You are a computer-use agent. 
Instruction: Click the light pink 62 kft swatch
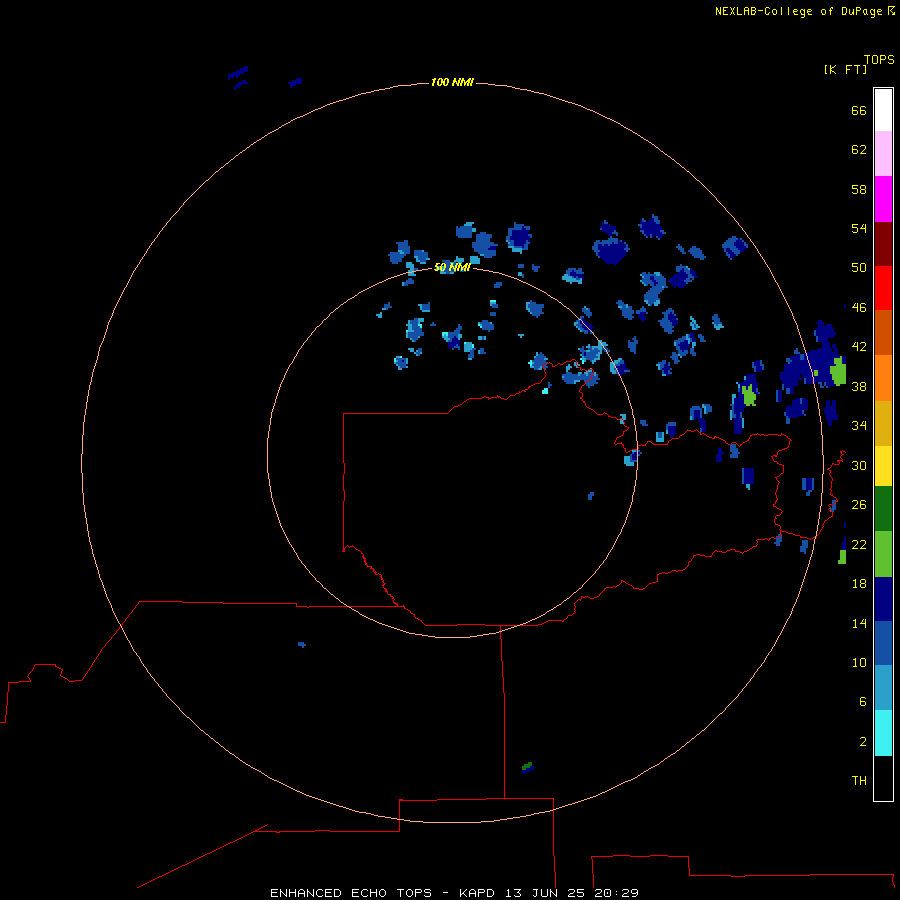[883, 153]
